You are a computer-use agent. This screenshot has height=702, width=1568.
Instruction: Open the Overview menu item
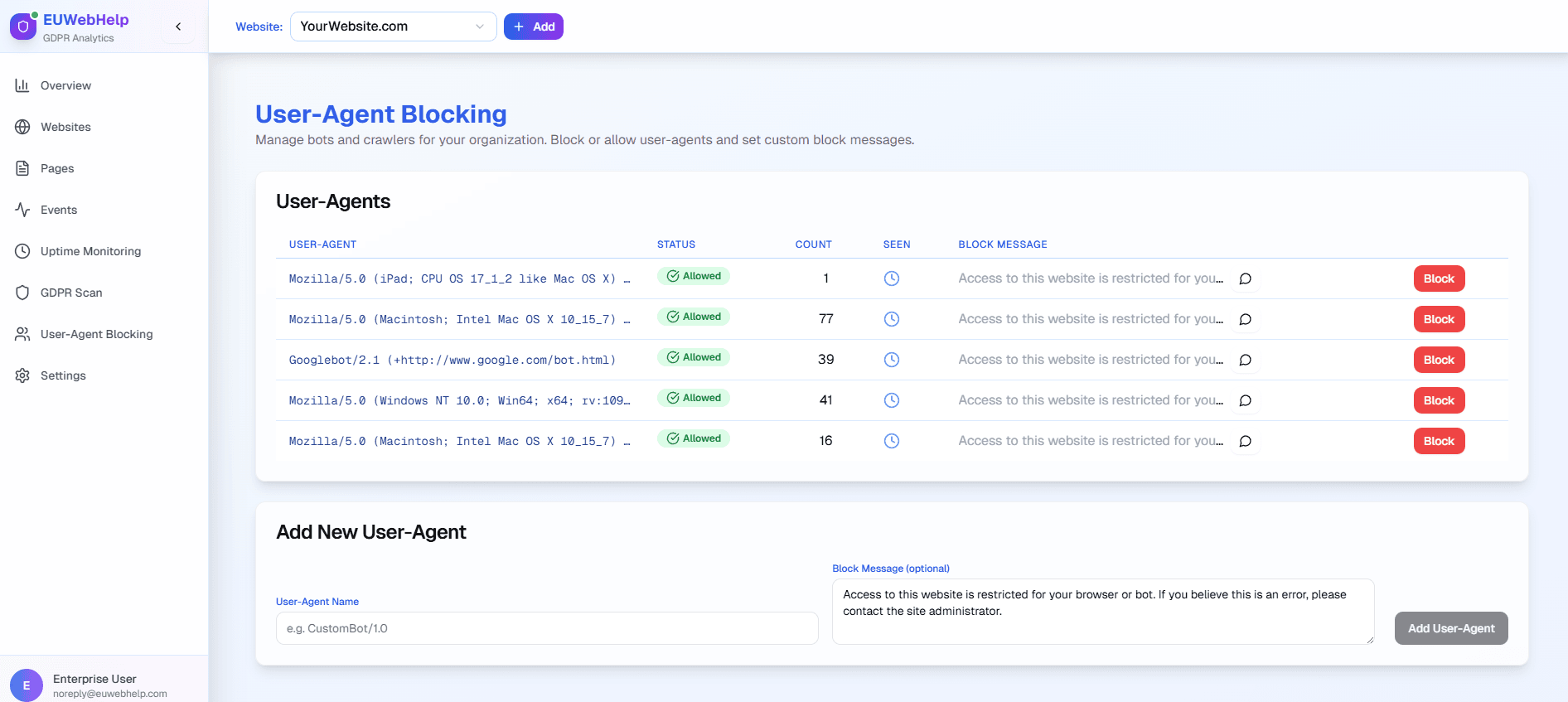pos(65,85)
